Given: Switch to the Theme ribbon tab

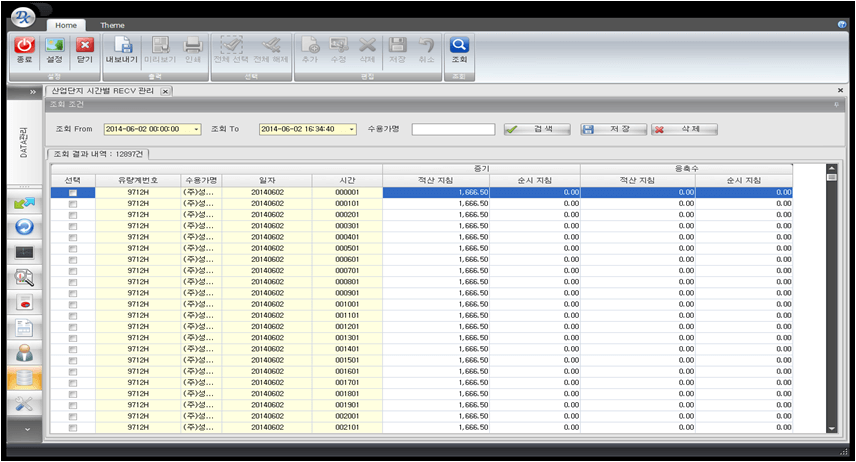Looking at the screenshot, I should point(112,24).
